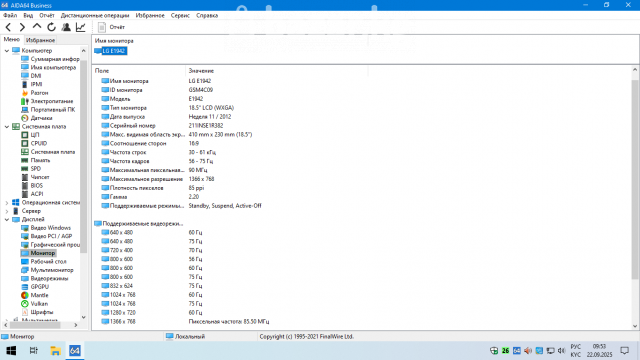Open the Файл menu

pos(10,16)
